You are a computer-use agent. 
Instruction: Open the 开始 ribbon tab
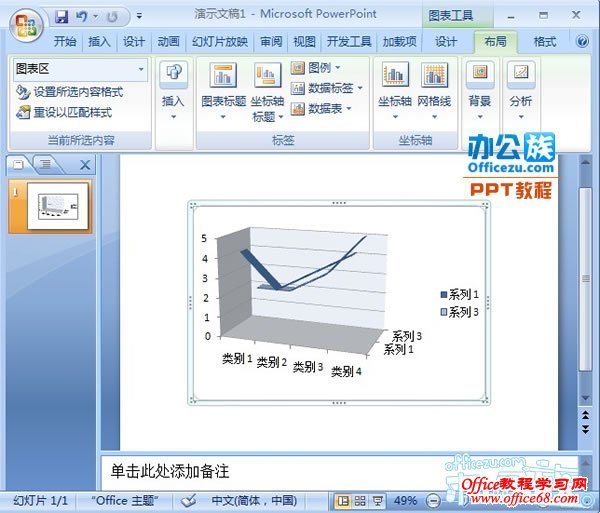click(65, 41)
